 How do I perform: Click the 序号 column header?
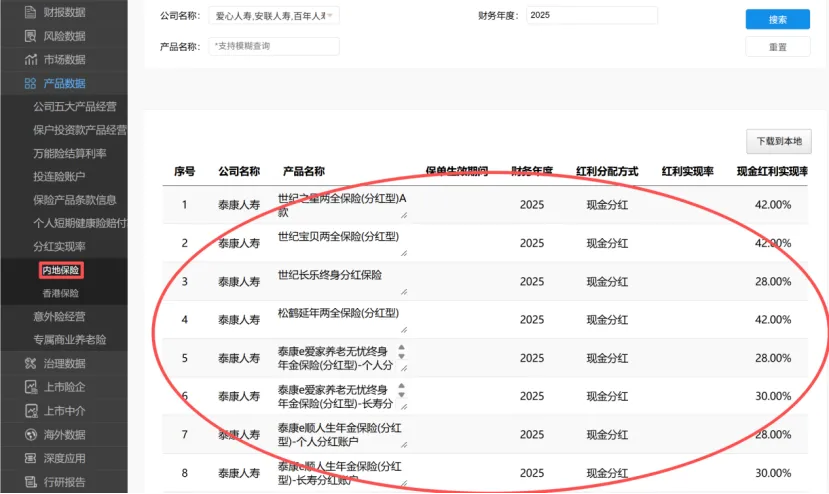(x=185, y=171)
